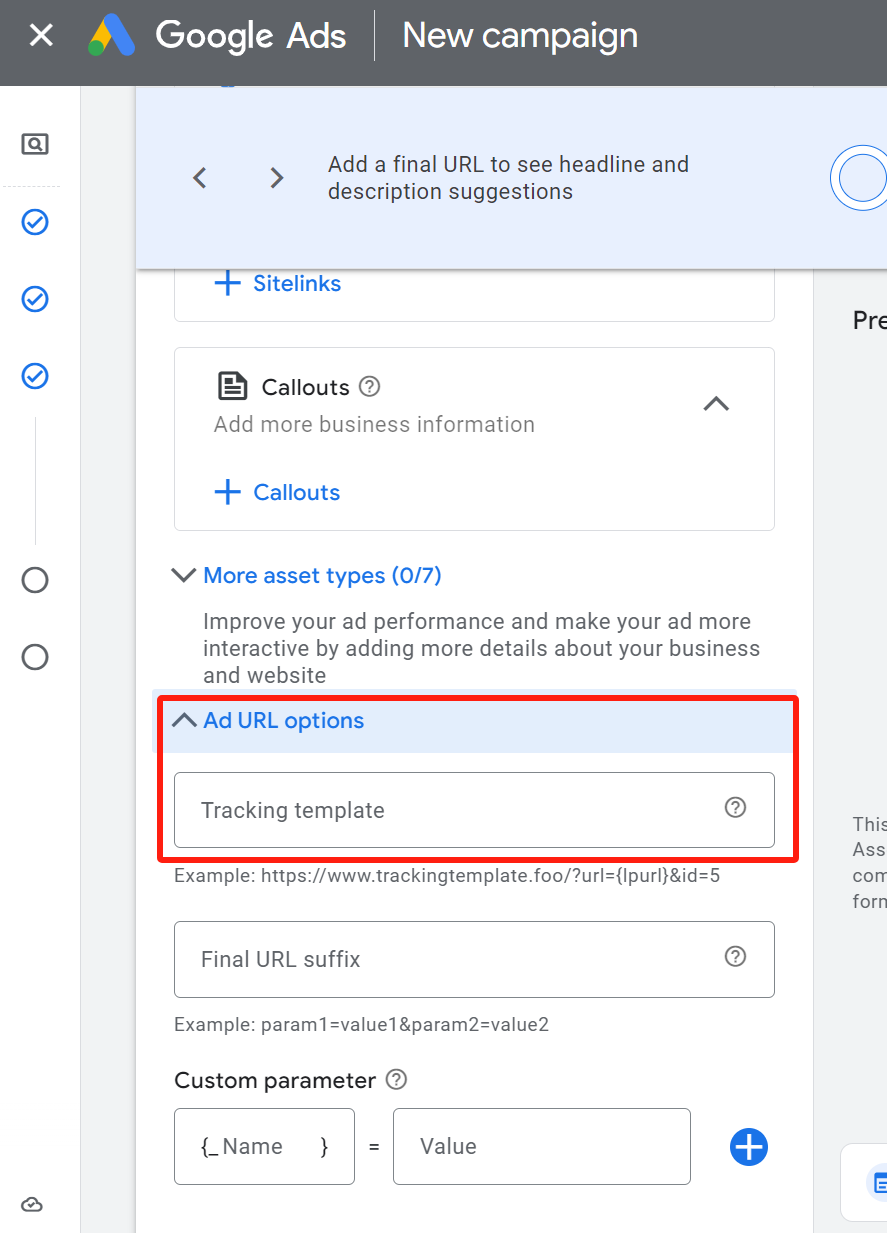Select the last empty step circle in sidebar
This screenshot has height=1233, width=887.
click(34, 657)
